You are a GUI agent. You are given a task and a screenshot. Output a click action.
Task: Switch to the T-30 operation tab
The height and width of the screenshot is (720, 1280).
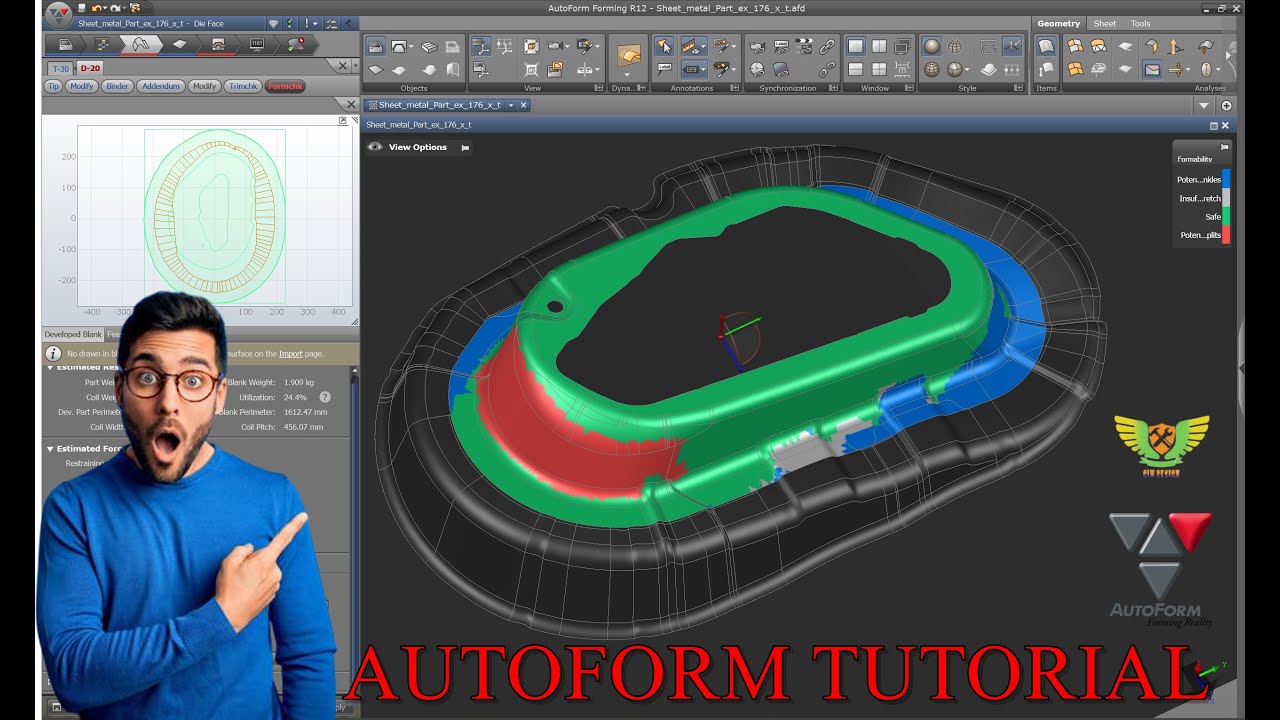61,68
